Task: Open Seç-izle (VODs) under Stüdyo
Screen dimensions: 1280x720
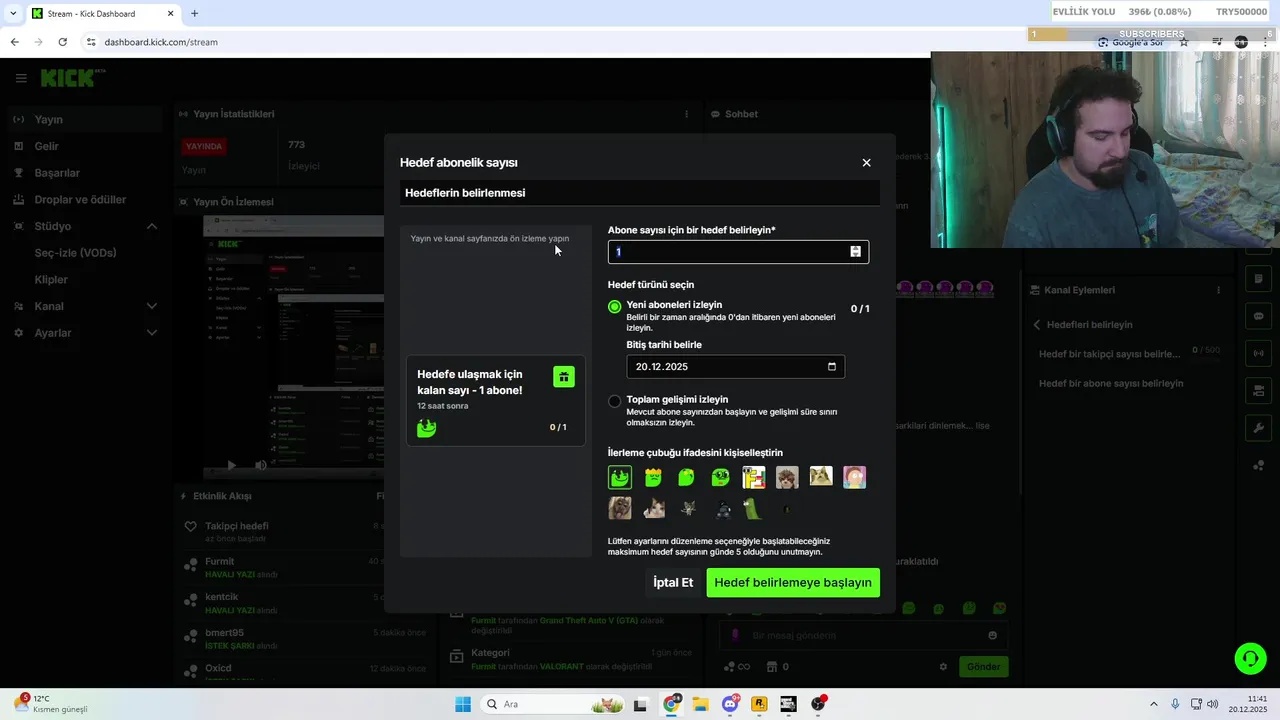Action: click(75, 253)
